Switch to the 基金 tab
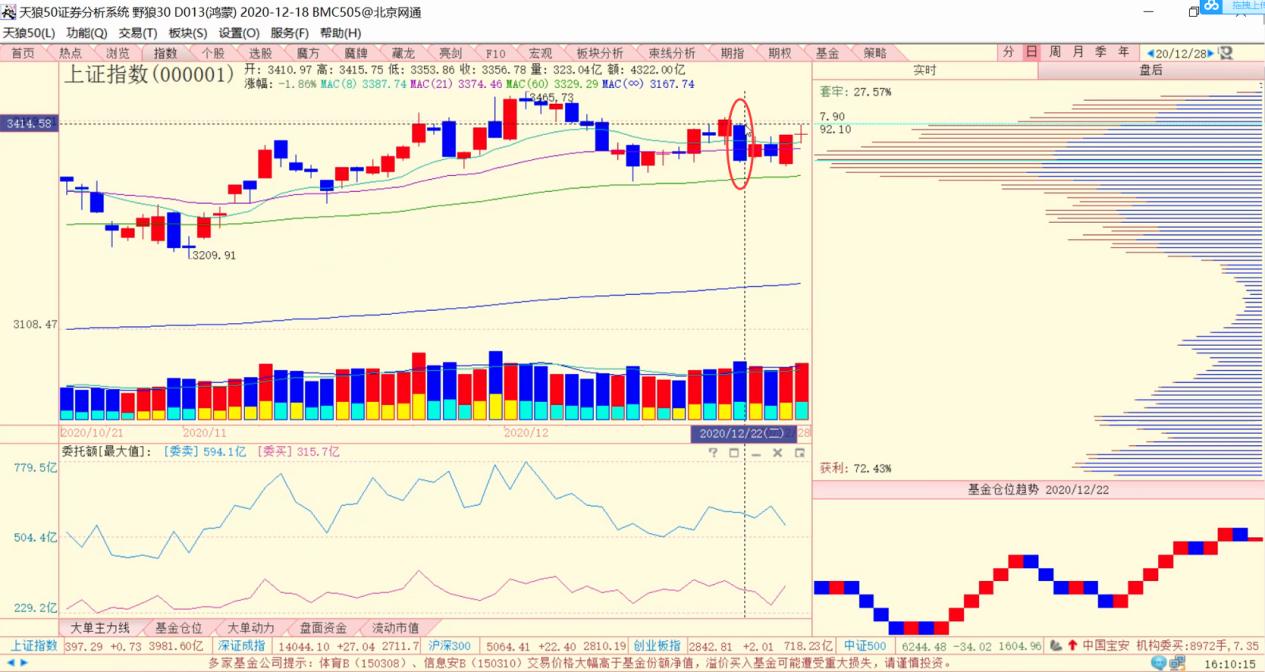The image size is (1265, 672). click(827, 53)
